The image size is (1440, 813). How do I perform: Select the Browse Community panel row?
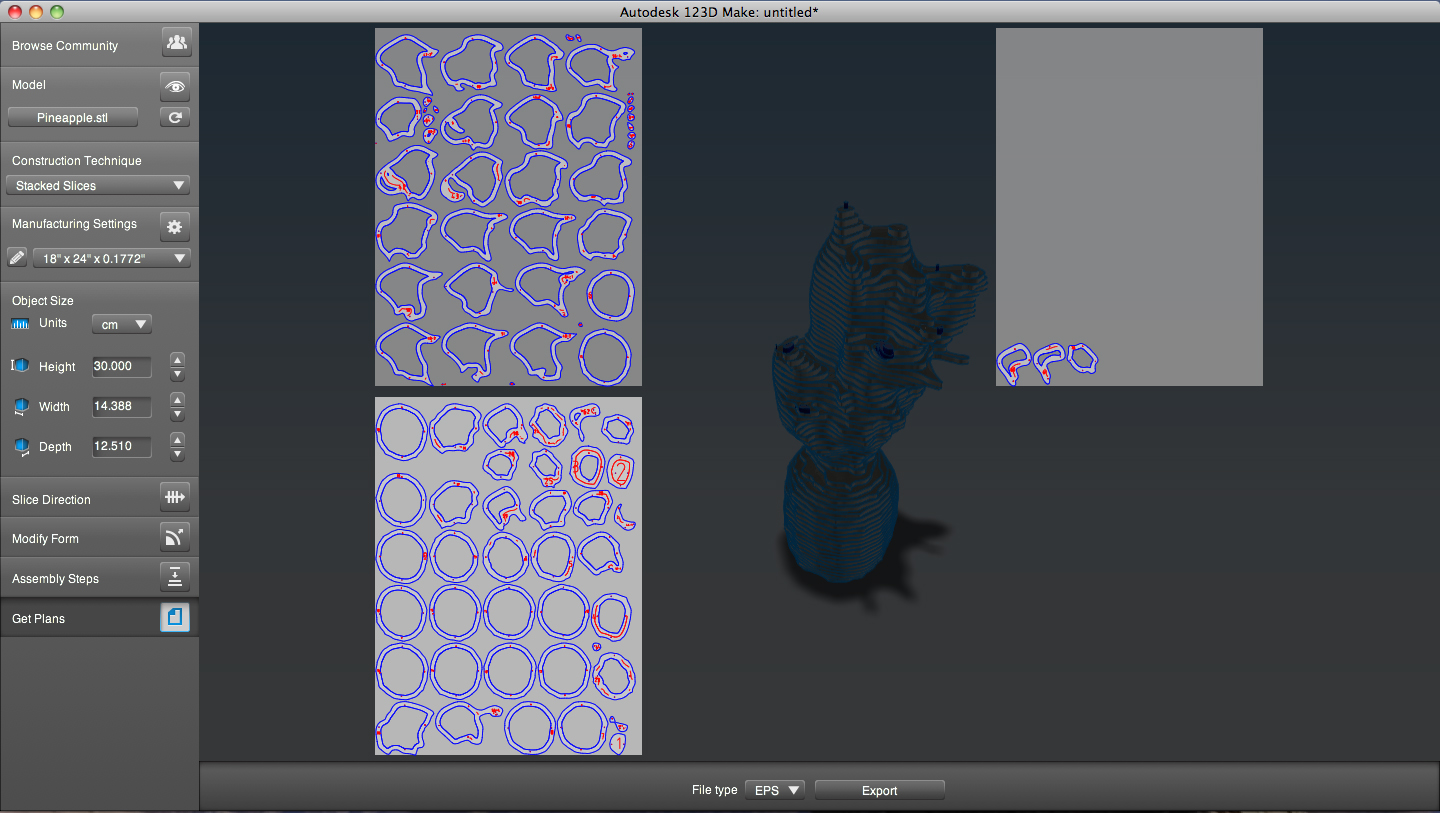[x=100, y=45]
